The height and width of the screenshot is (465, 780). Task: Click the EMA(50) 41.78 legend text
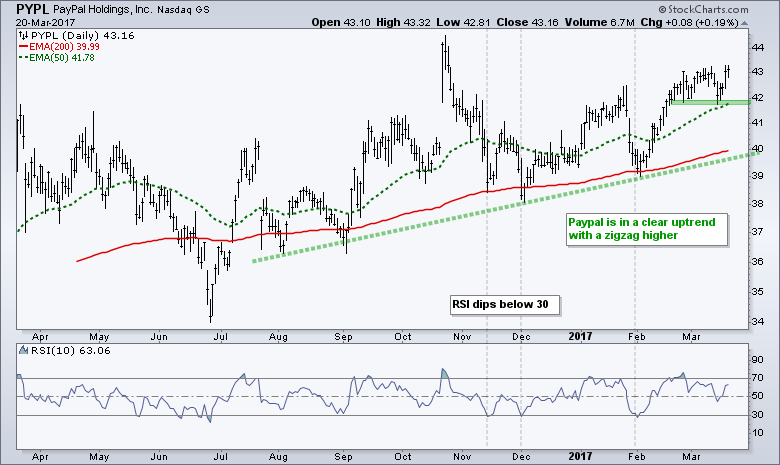pos(62,58)
